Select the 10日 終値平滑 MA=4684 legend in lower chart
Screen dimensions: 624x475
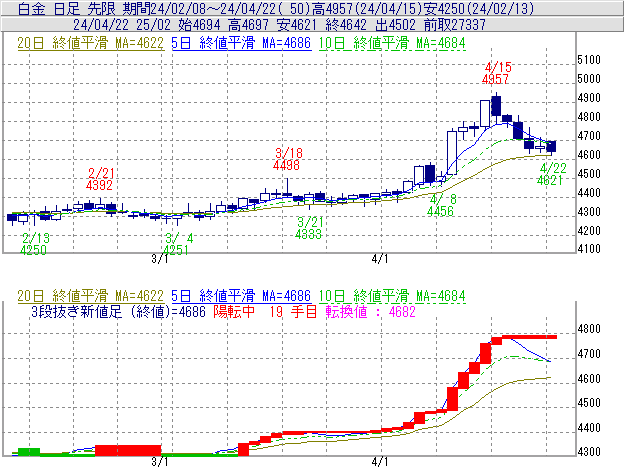[x=392, y=296]
